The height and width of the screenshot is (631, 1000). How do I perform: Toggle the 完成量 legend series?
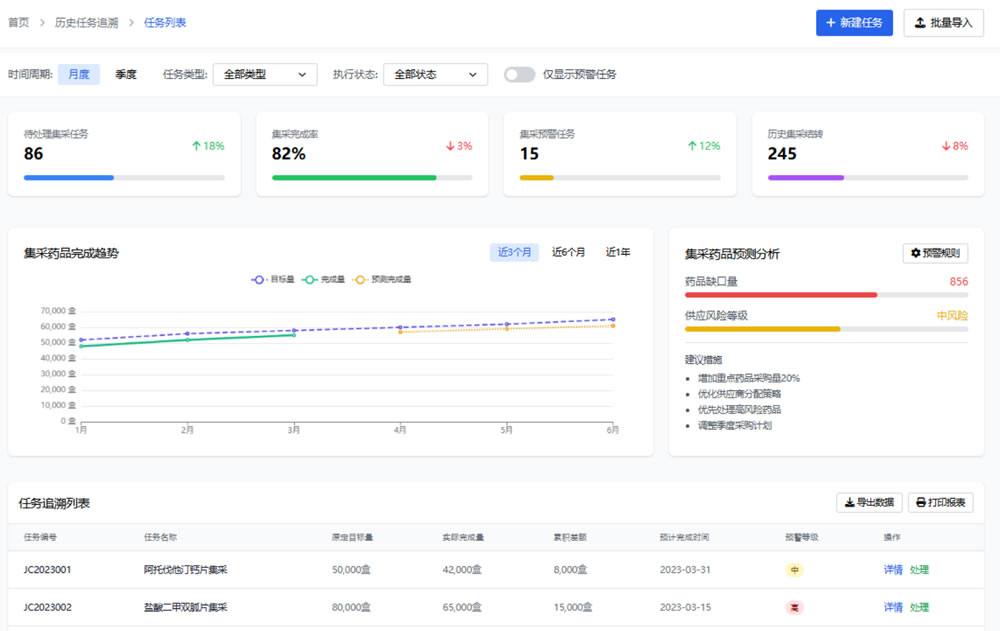323,279
